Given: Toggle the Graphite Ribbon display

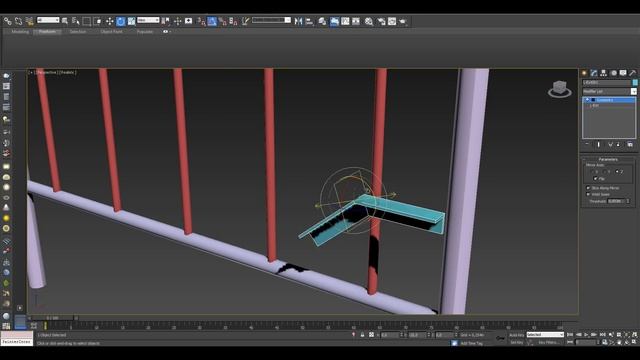Looking at the screenshot, I should 334,21.
